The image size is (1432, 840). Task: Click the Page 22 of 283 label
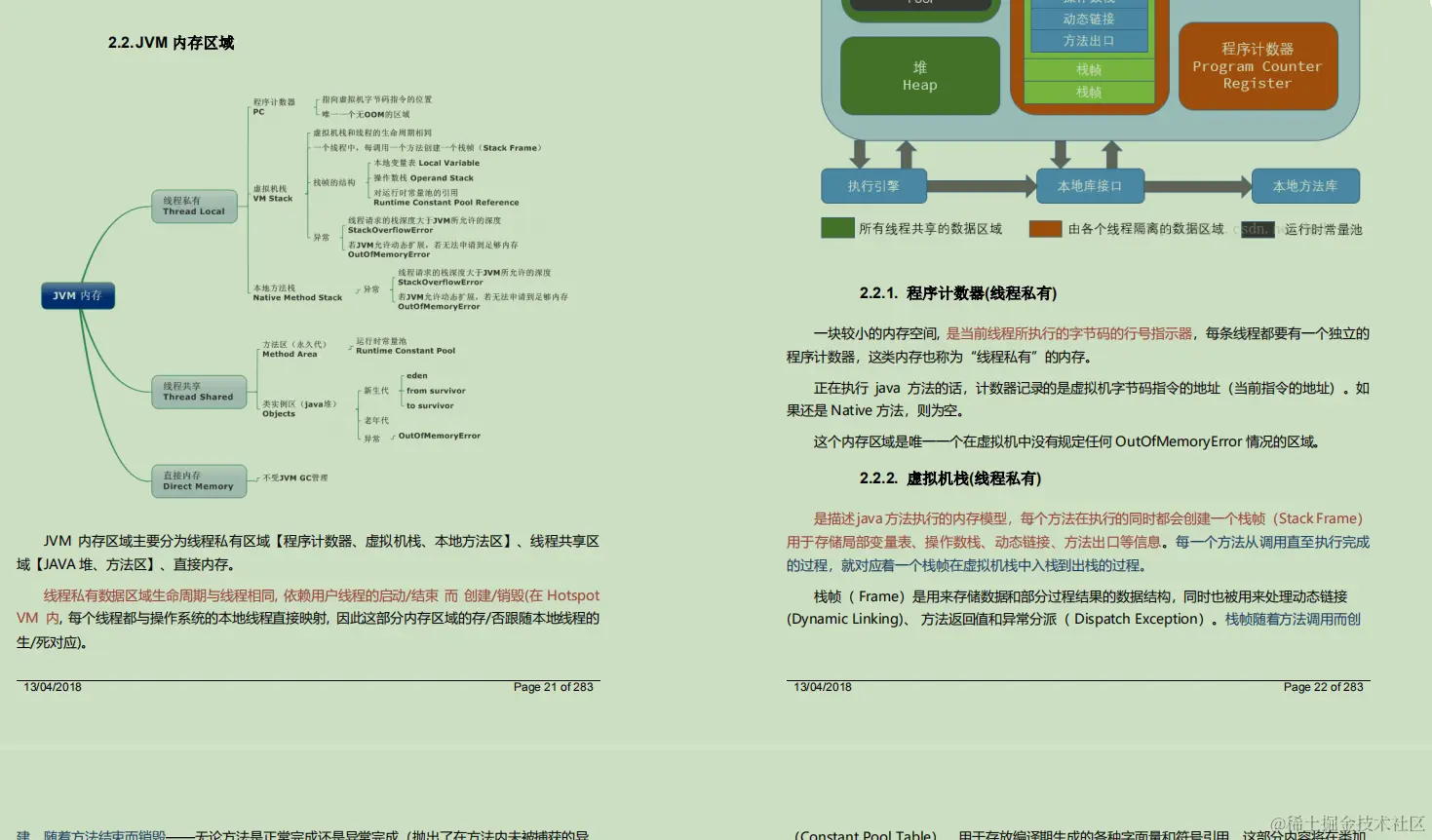[1323, 686]
